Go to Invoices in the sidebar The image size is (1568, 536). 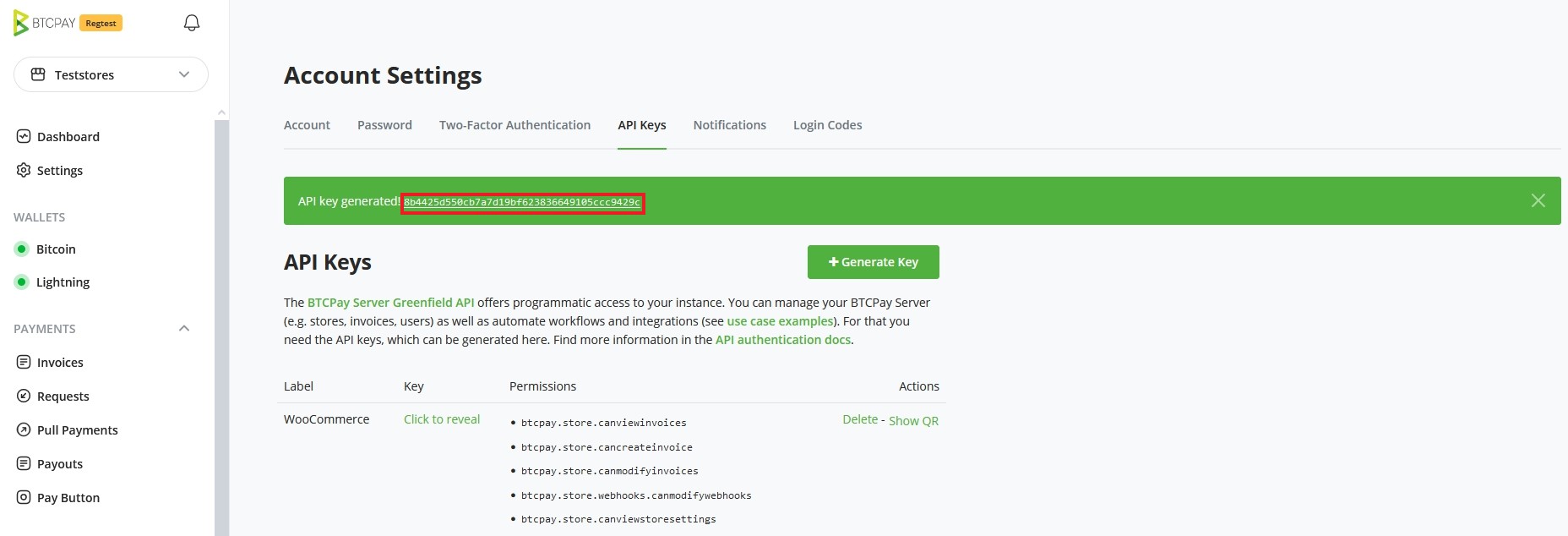point(60,362)
